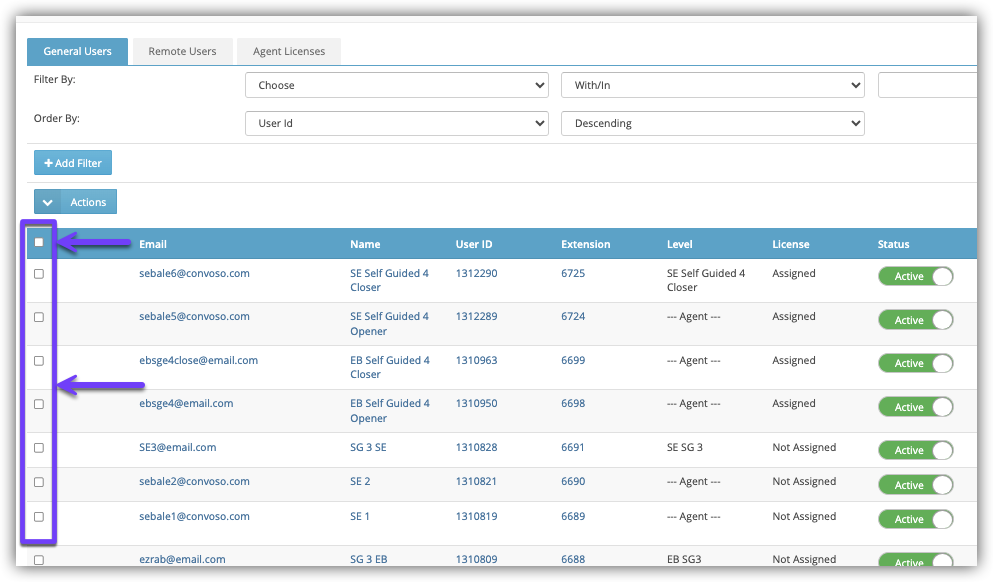The width and height of the screenshot is (993, 582).
Task: Toggle Active status for user 1312290
Action: 915,276
